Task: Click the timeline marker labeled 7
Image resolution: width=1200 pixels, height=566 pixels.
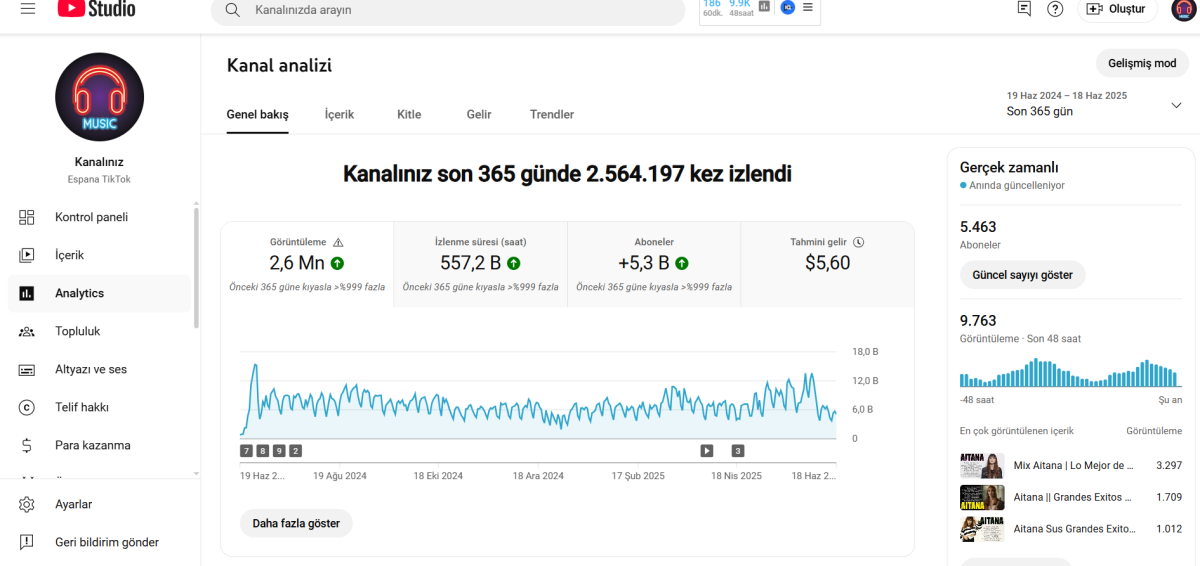Action: pos(246,451)
